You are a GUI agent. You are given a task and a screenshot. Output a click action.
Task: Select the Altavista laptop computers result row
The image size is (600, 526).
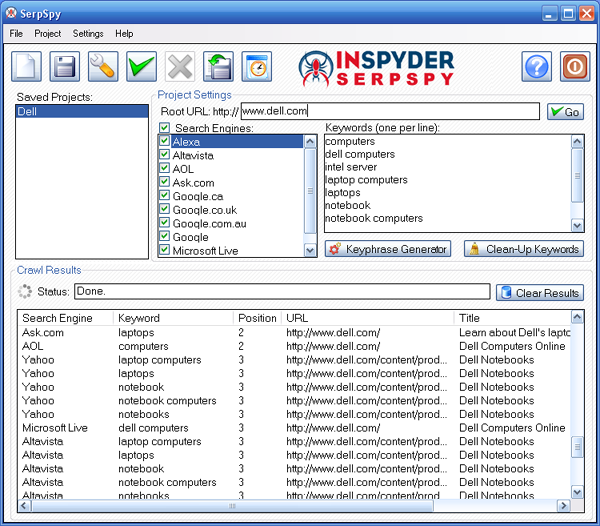(x=294, y=441)
